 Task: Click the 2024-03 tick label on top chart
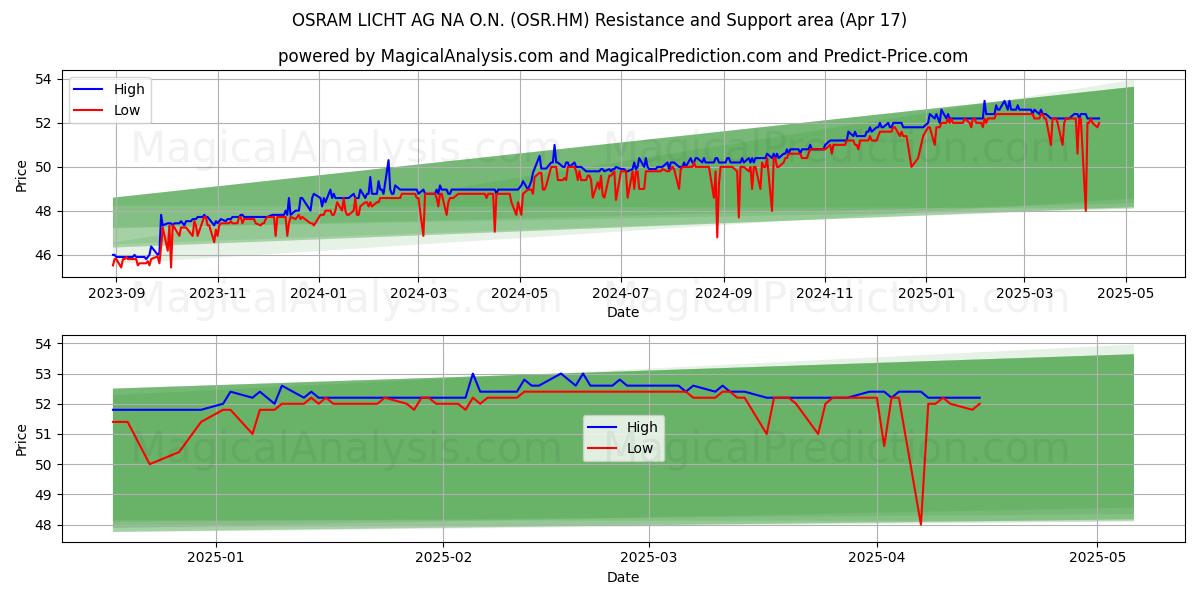(x=418, y=295)
